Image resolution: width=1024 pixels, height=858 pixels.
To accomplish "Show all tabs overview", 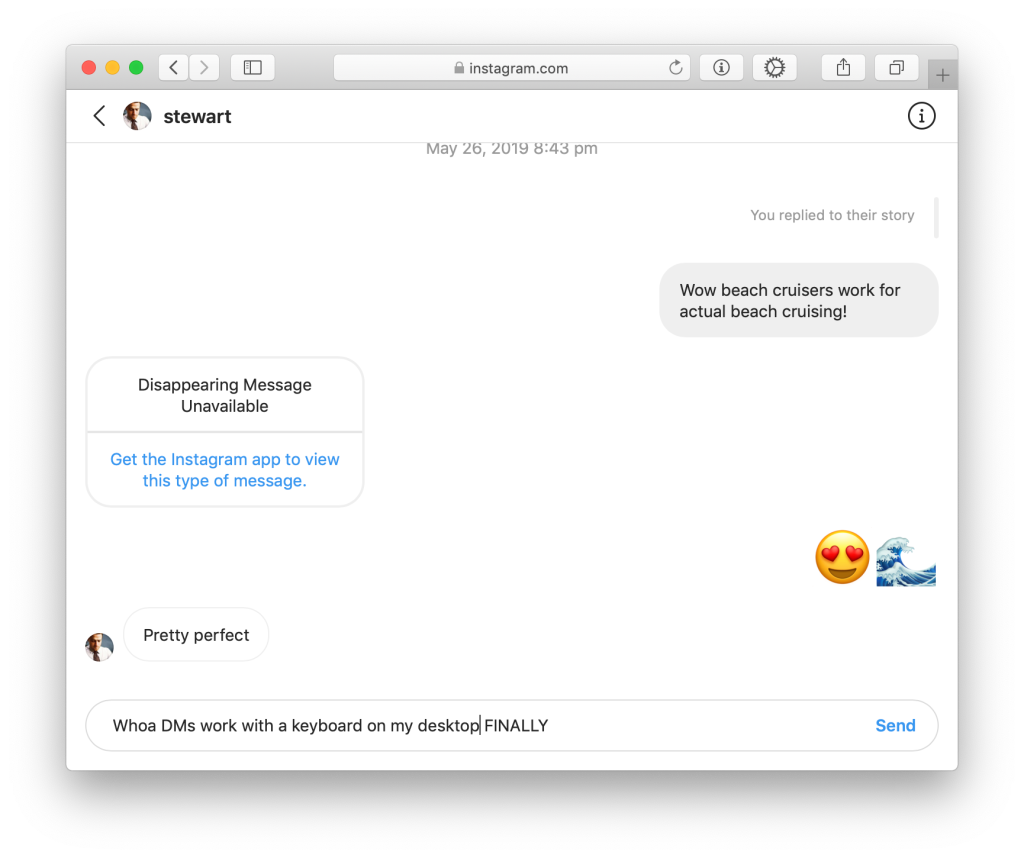I will [897, 67].
